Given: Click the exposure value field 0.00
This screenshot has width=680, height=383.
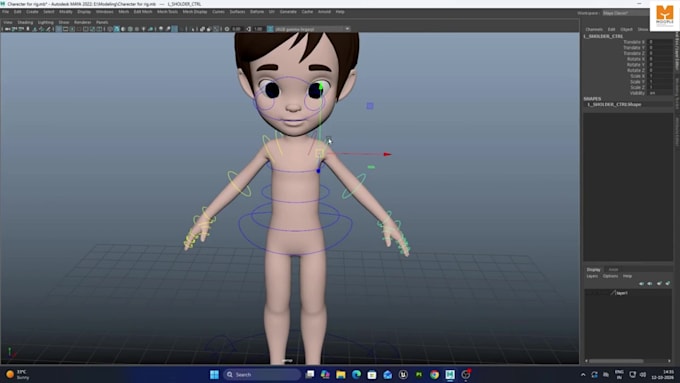Looking at the screenshot, I should pyautogui.click(x=237, y=29).
